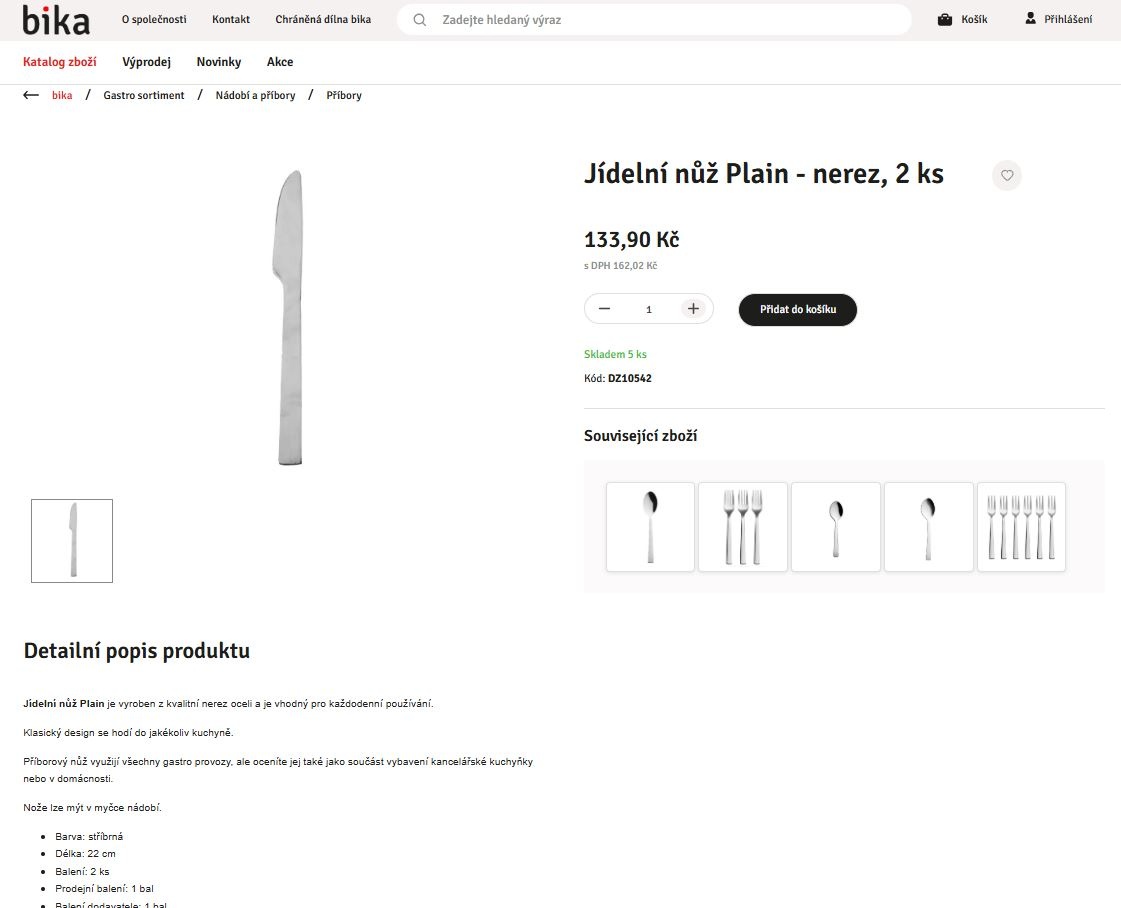Decrease quantity with minus button
Screen dimensions: 1121x908
[x=604, y=309]
